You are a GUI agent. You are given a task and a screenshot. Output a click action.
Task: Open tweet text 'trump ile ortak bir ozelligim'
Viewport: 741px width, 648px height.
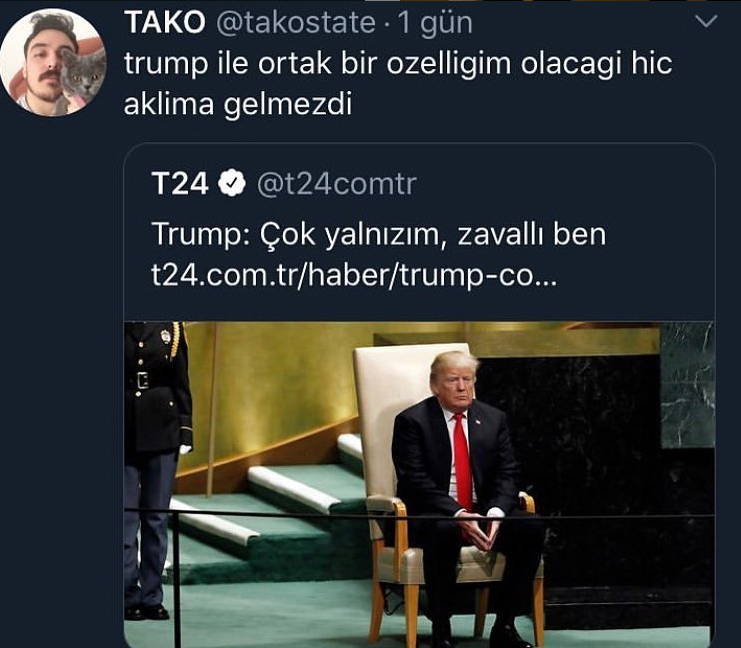(318, 63)
